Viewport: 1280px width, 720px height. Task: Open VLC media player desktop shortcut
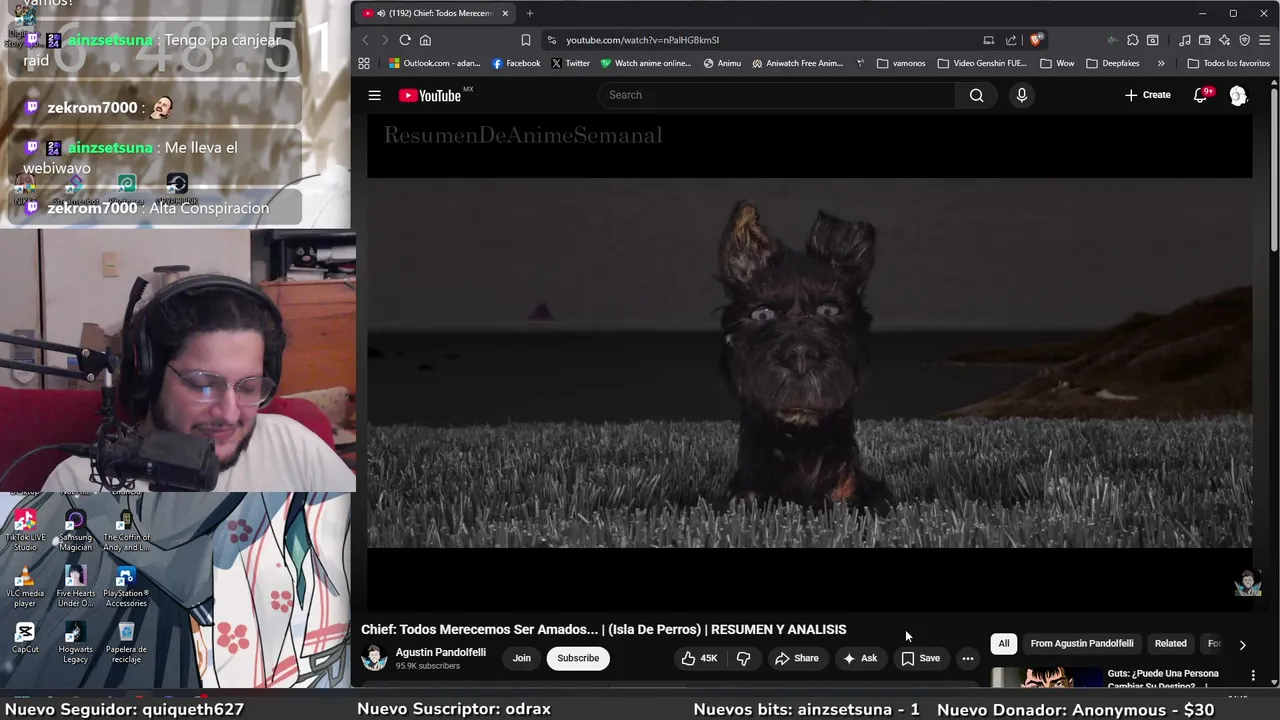(25, 586)
